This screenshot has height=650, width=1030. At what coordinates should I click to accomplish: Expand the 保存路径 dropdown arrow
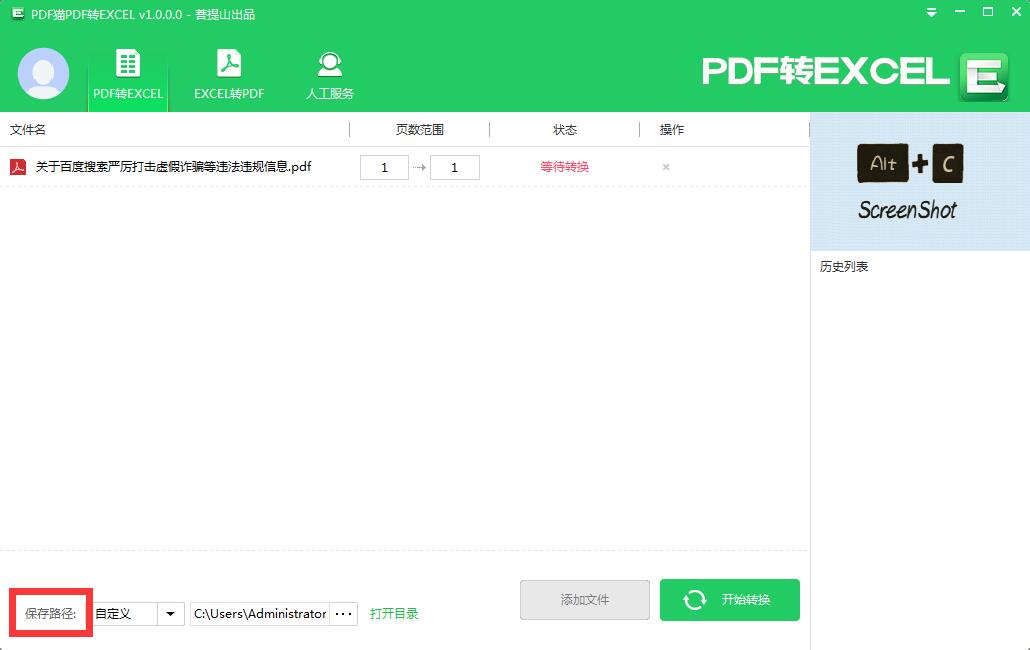point(171,613)
